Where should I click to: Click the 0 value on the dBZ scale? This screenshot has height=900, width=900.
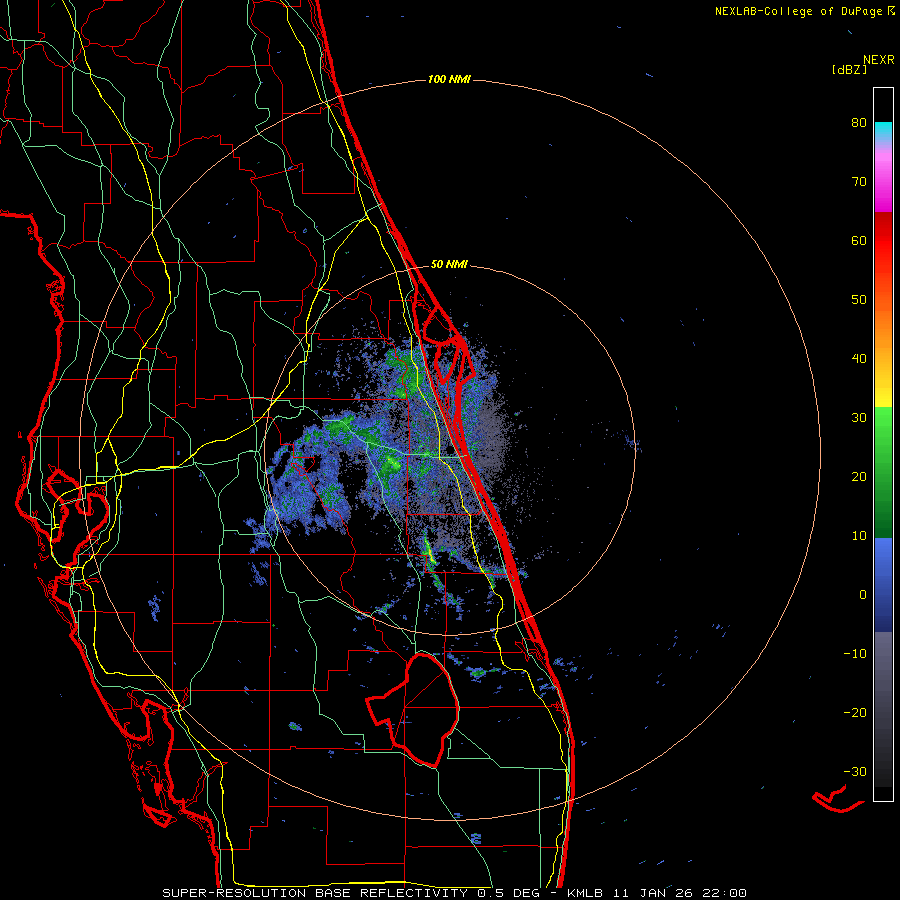863,595
